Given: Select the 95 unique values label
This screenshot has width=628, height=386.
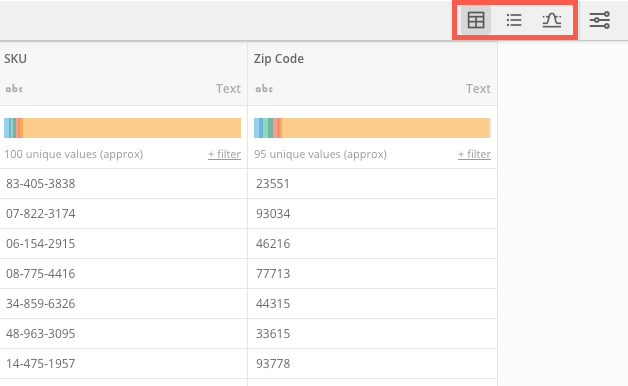Looking at the screenshot, I should [320, 154].
